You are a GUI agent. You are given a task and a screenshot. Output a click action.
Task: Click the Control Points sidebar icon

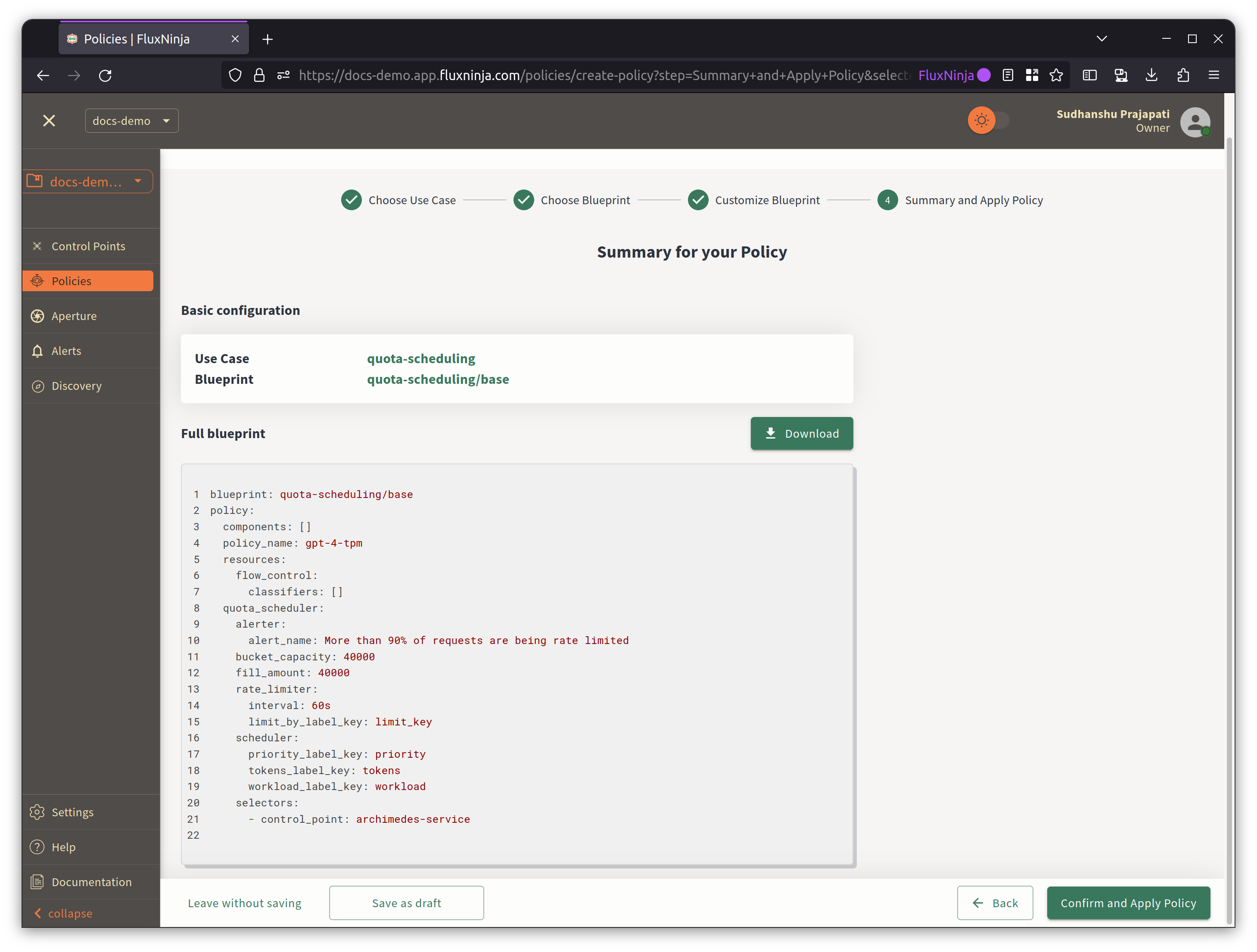coord(37,246)
